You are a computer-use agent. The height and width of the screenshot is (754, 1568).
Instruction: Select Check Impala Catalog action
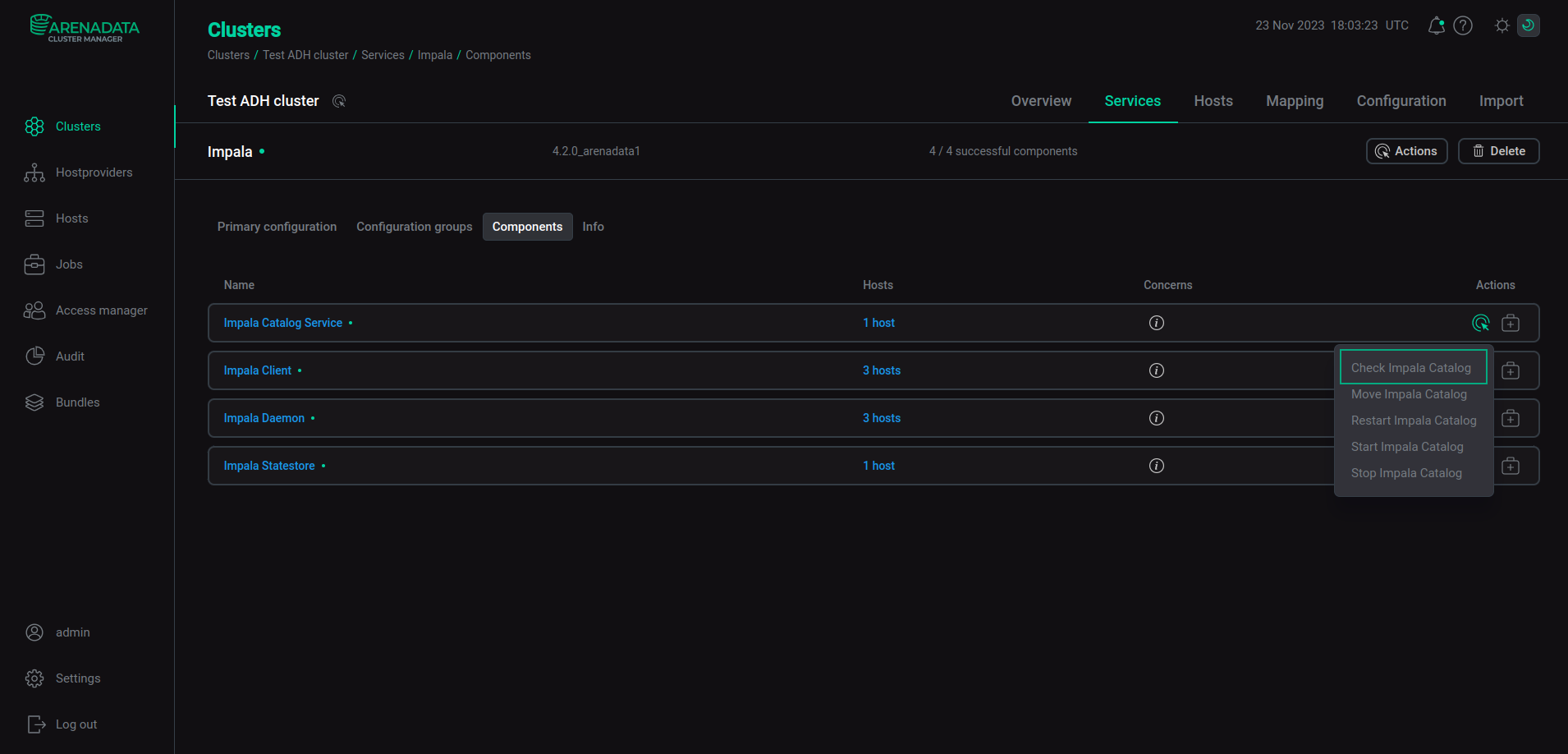tap(1413, 367)
